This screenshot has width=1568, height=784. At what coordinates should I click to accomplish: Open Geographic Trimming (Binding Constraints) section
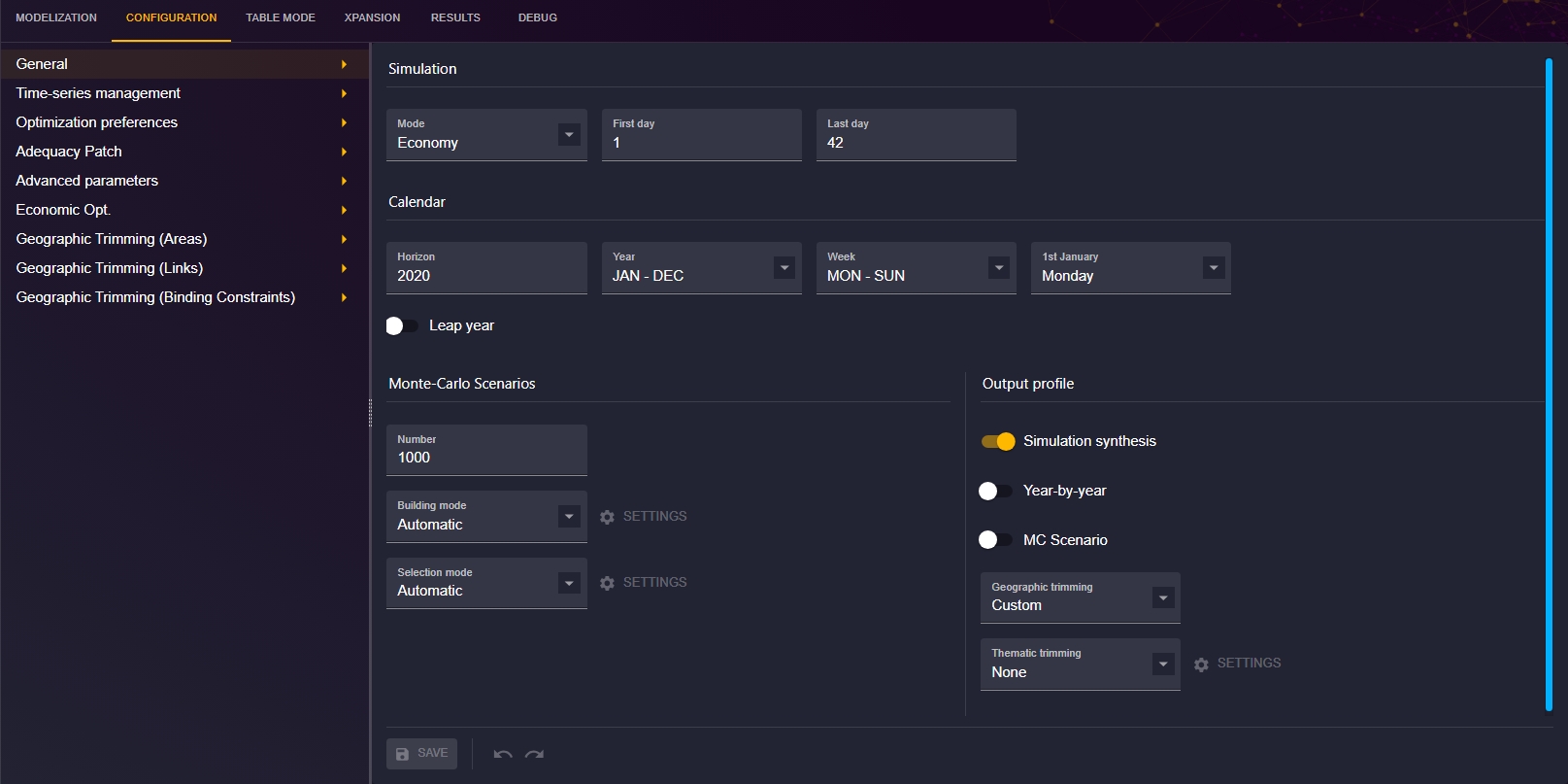[184, 297]
